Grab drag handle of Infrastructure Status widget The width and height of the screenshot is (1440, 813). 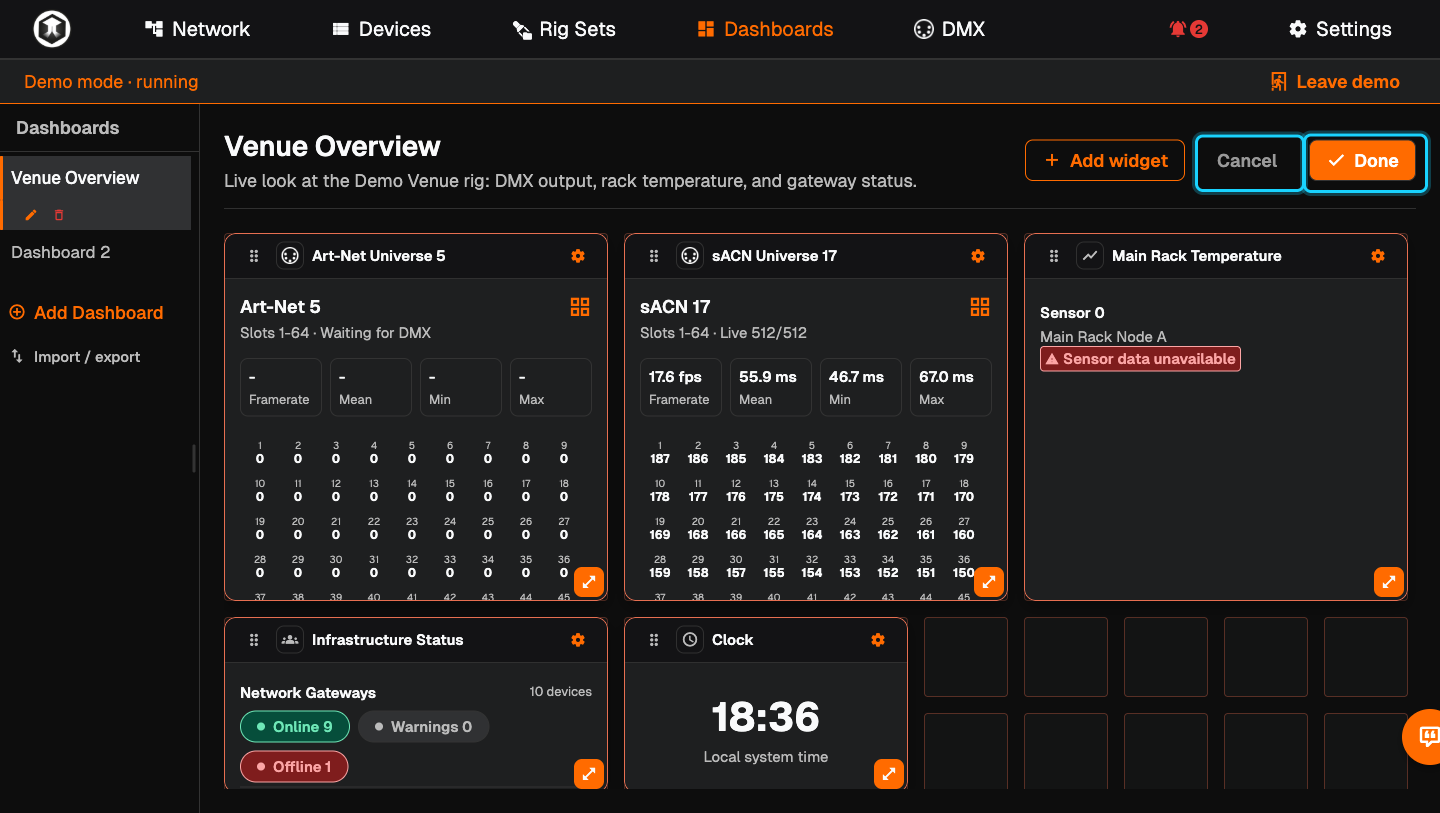tap(254, 640)
